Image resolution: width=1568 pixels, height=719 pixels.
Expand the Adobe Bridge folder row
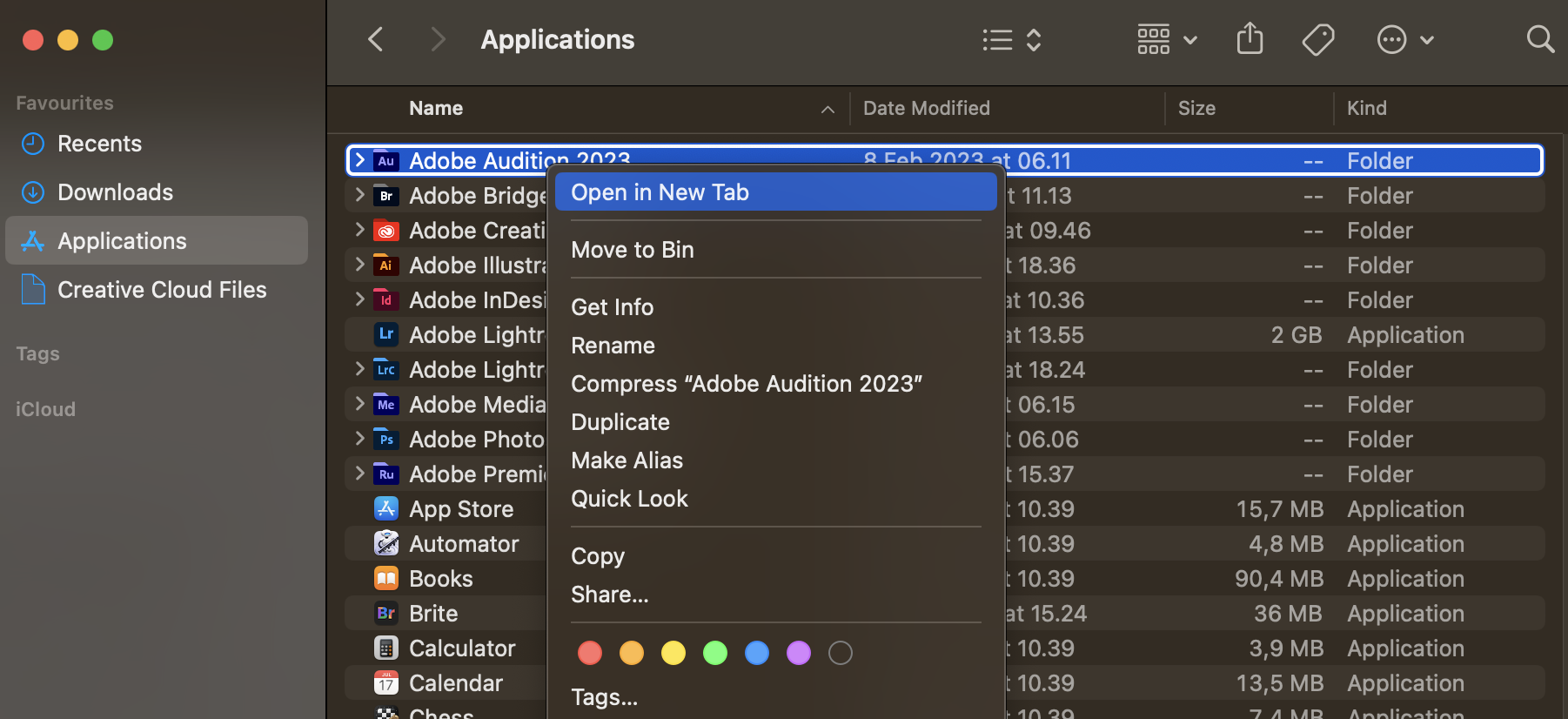point(359,195)
